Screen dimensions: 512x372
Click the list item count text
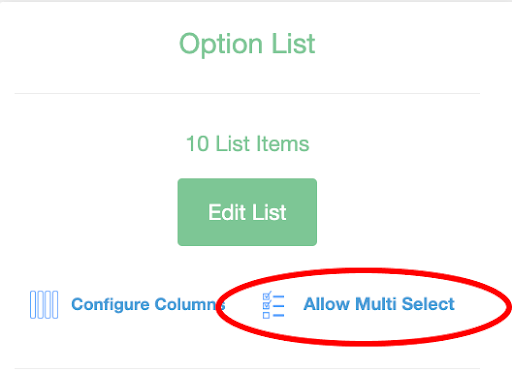pos(247,144)
